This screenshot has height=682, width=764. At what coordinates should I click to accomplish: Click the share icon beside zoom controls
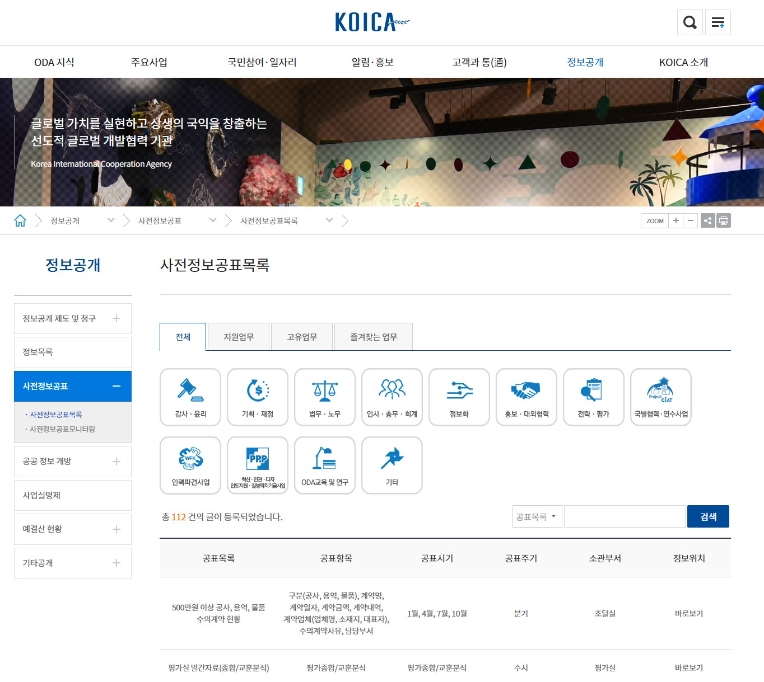click(x=707, y=220)
